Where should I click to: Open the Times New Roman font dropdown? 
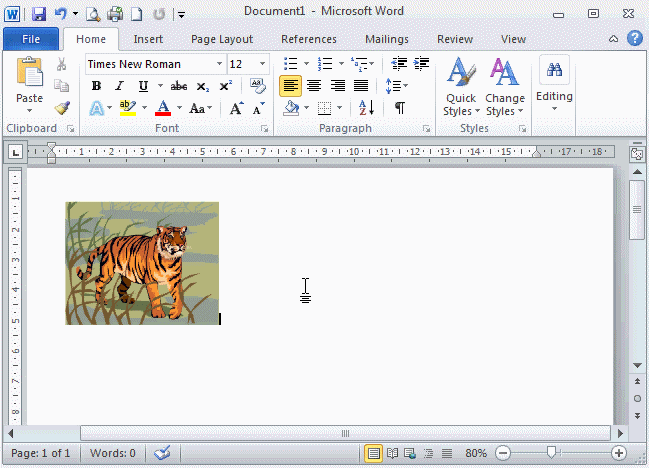tap(219, 64)
